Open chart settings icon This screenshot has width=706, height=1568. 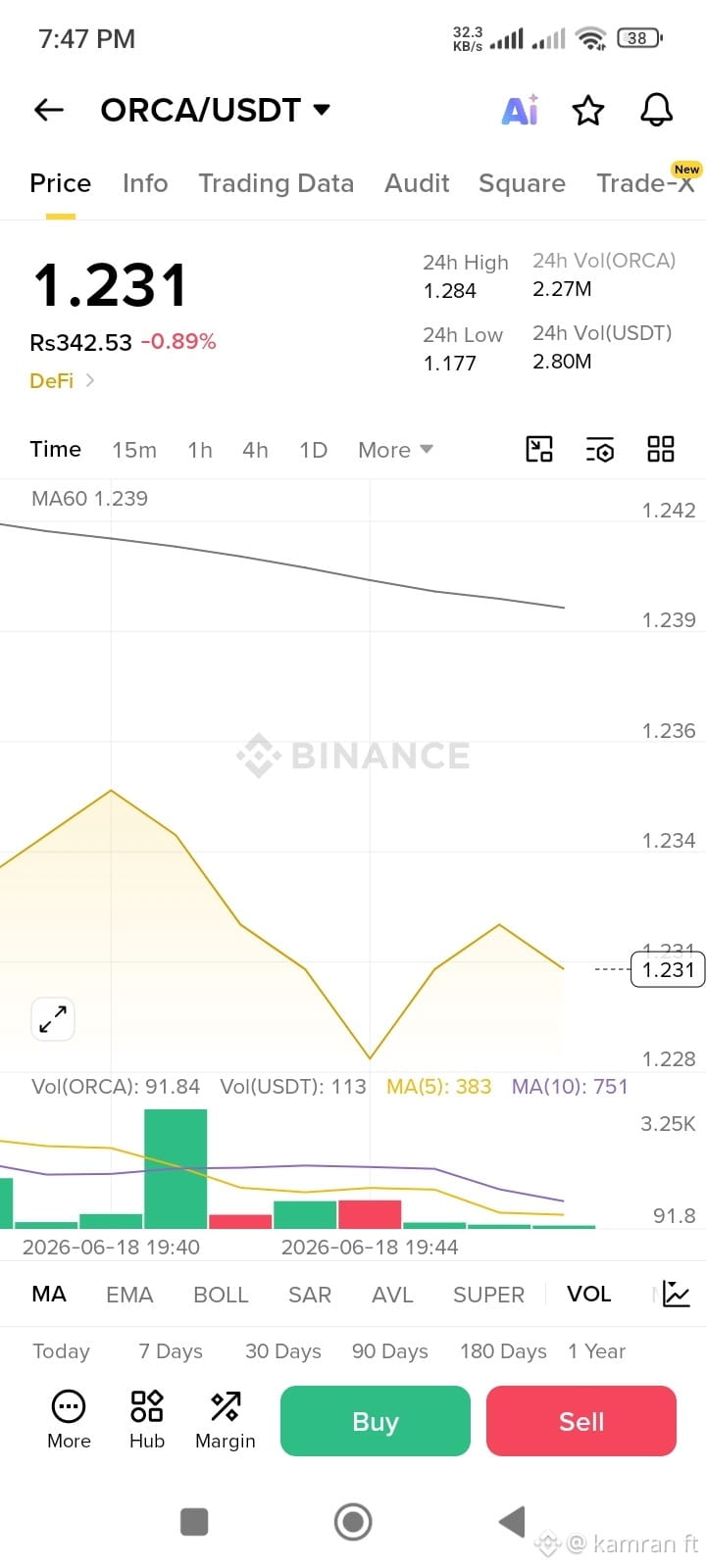(x=600, y=450)
